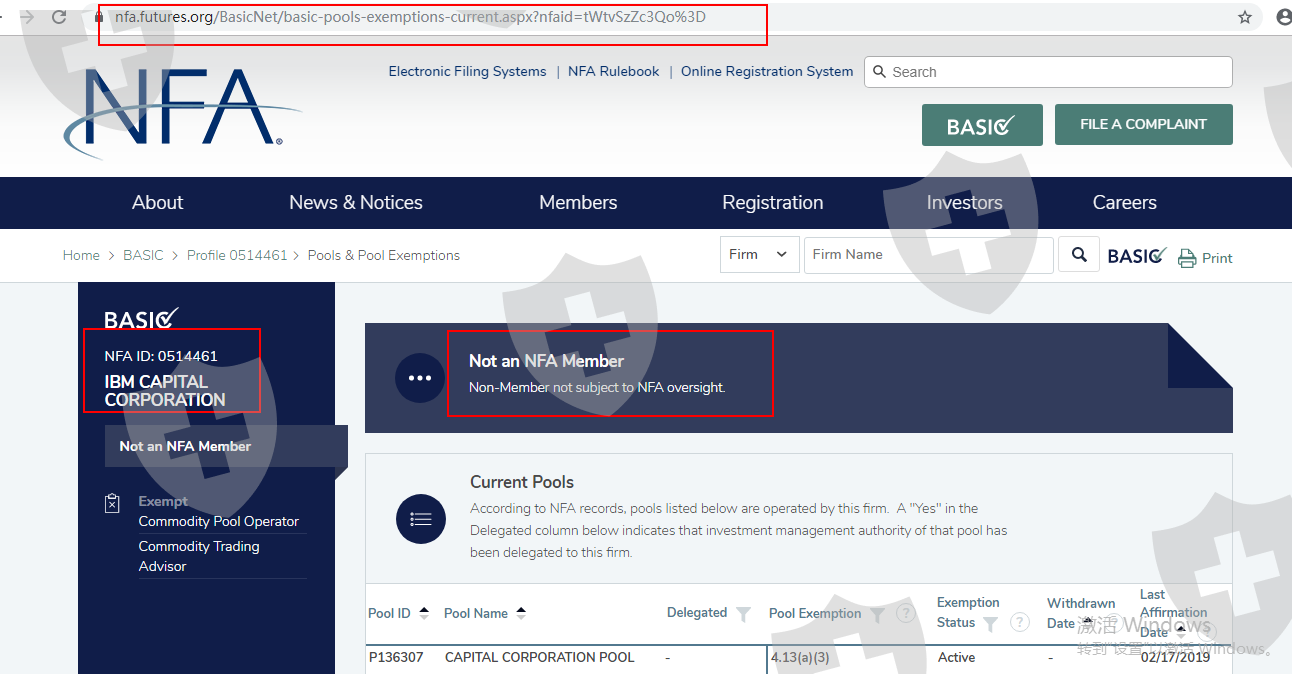Click the Firm Name input field
The height and width of the screenshot is (674, 1292).
click(928, 255)
